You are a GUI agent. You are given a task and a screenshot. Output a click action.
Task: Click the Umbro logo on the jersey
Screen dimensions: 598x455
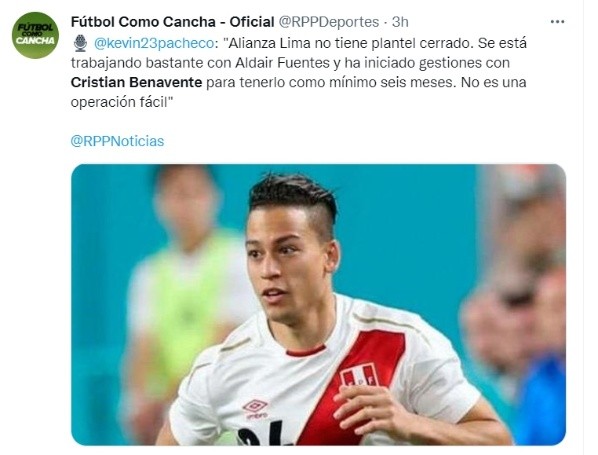[x=255, y=408]
